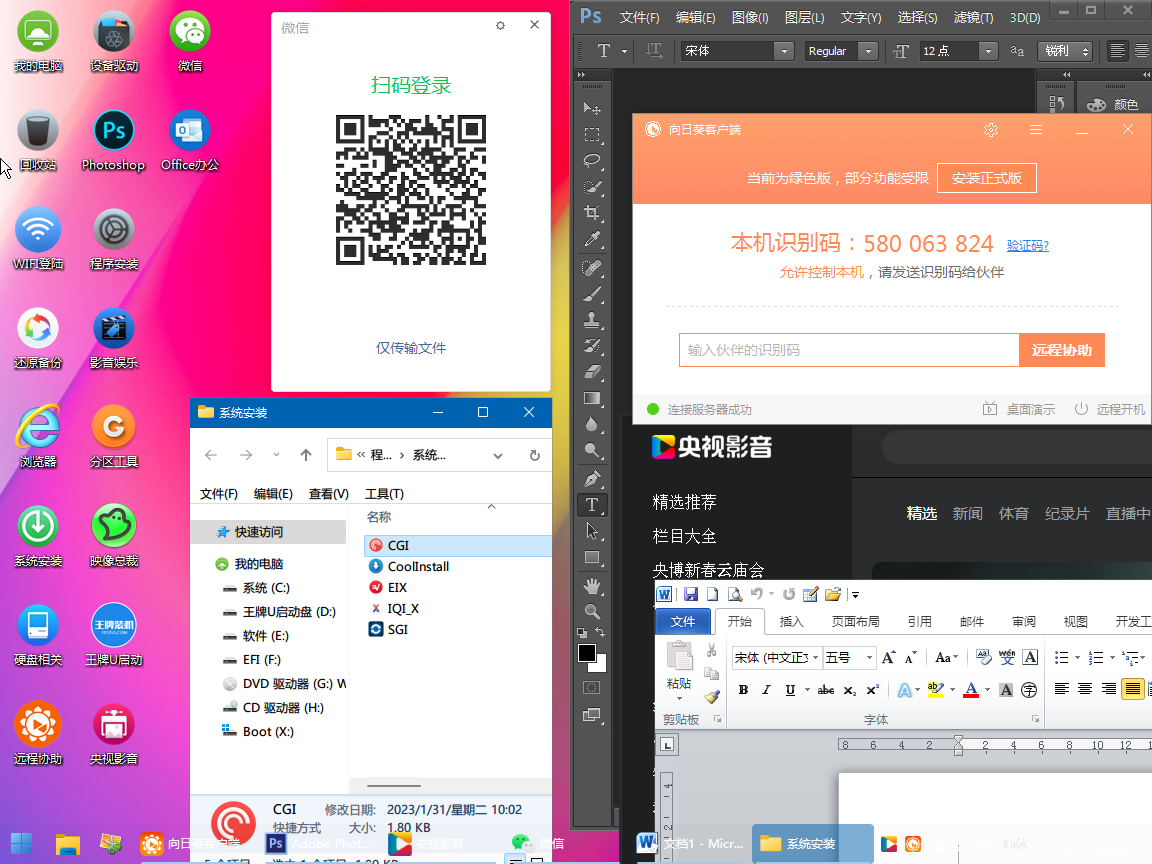This screenshot has height=864, width=1152.
Task: Click the Word text highlight color button
Action: (935, 690)
